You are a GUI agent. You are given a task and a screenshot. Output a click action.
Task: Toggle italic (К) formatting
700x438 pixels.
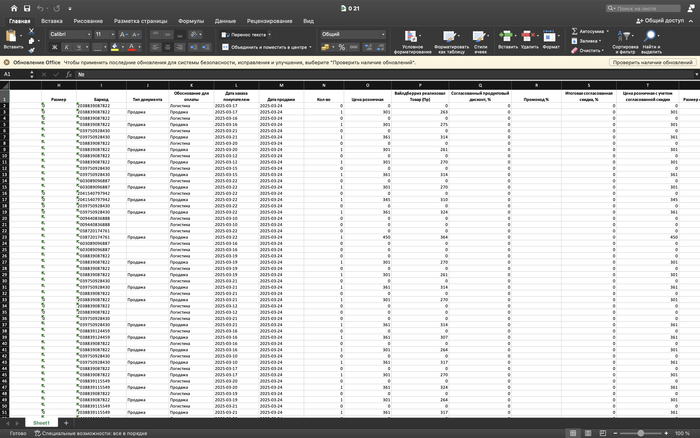[x=65, y=47]
